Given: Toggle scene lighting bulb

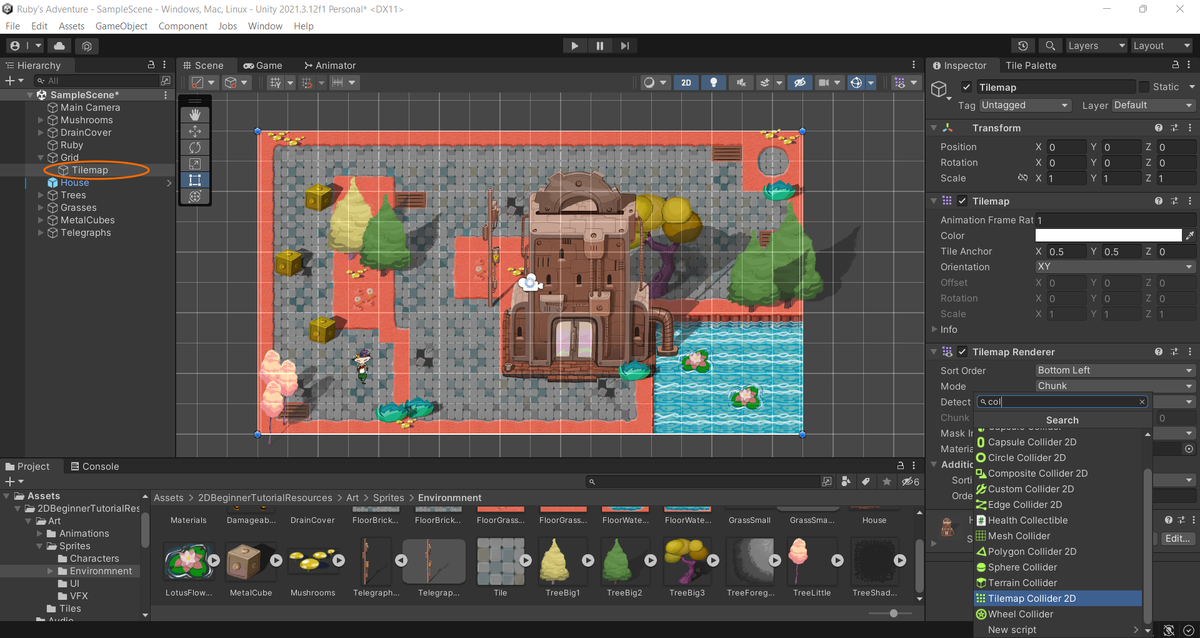Looking at the screenshot, I should pos(713,83).
